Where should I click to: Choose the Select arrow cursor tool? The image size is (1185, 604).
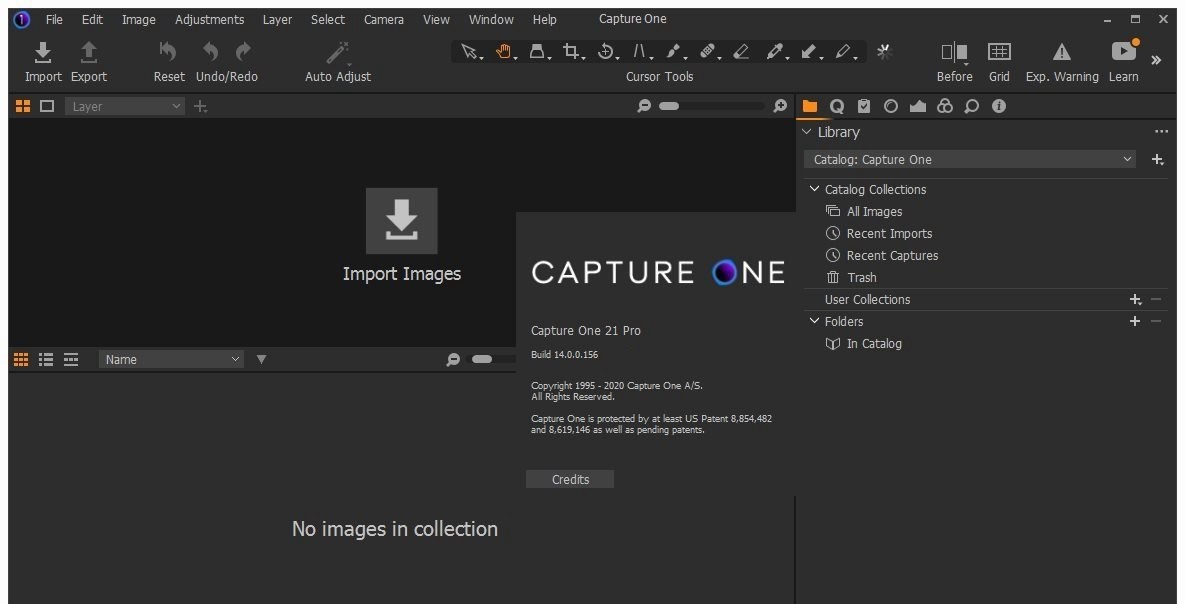[x=469, y=51]
